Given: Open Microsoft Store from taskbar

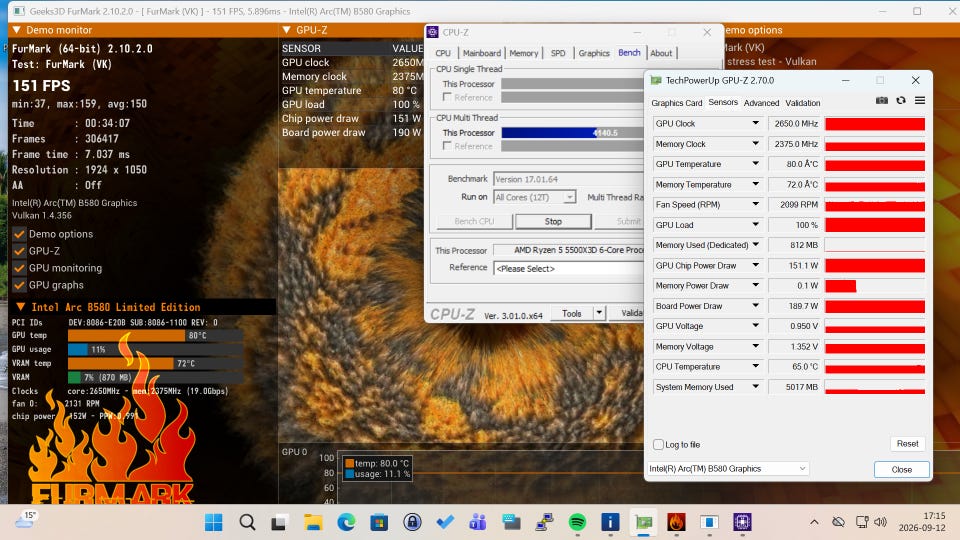Looking at the screenshot, I should (379, 522).
